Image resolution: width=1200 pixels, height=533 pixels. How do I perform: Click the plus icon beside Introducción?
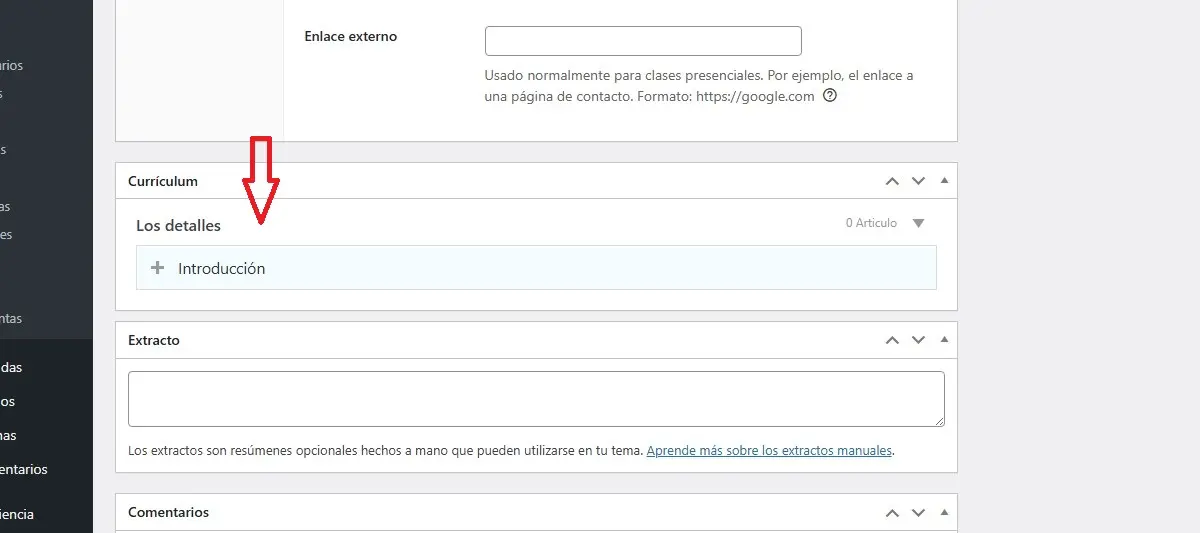pos(157,268)
